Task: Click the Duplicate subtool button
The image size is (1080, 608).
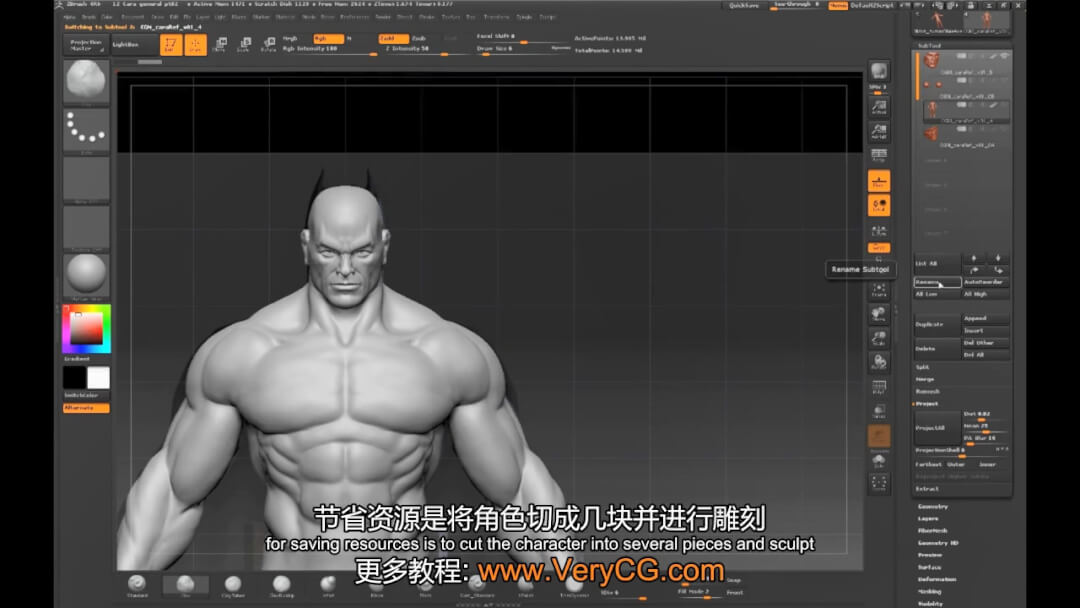Action: (x=937, y=324)
